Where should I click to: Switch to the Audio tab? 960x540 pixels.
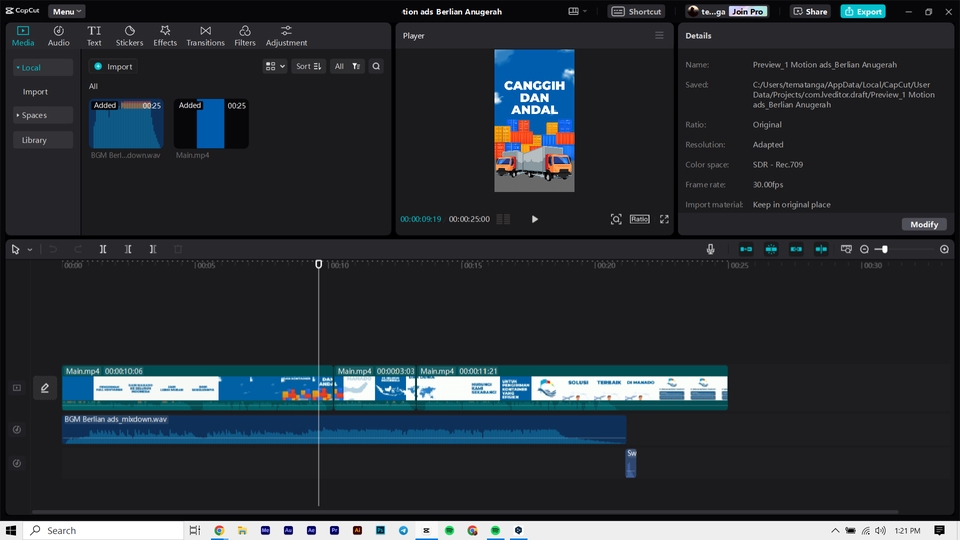(59, 36)
